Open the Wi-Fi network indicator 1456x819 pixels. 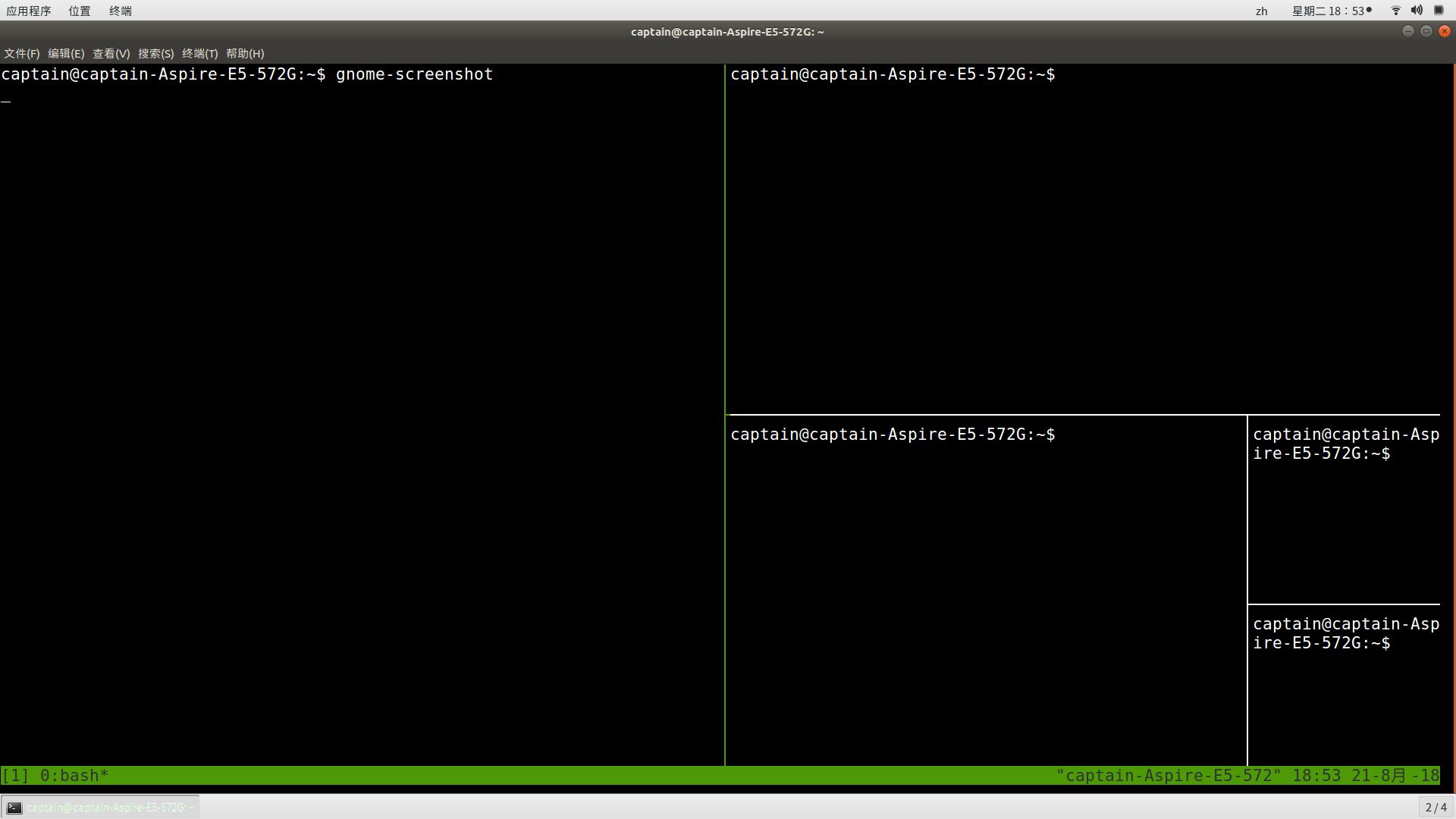click(x=1395, y=10)
